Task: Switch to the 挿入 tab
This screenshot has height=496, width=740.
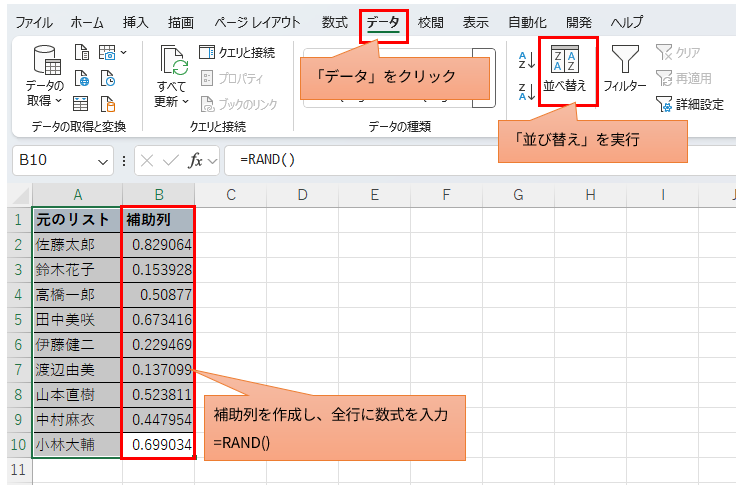Action: click(x=136, y=22)
